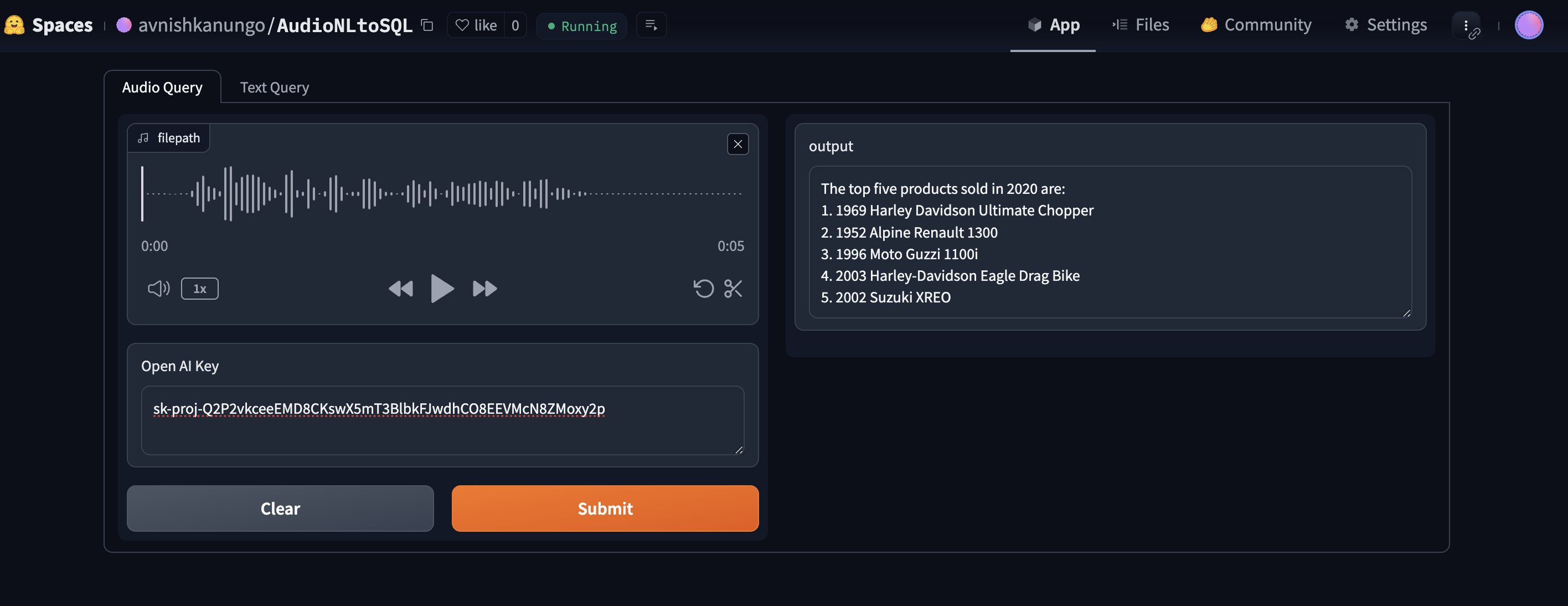Screen dimensions: 1568x606
Task: Undo audio edits with reset icon
Action: (x=703, y=288)
